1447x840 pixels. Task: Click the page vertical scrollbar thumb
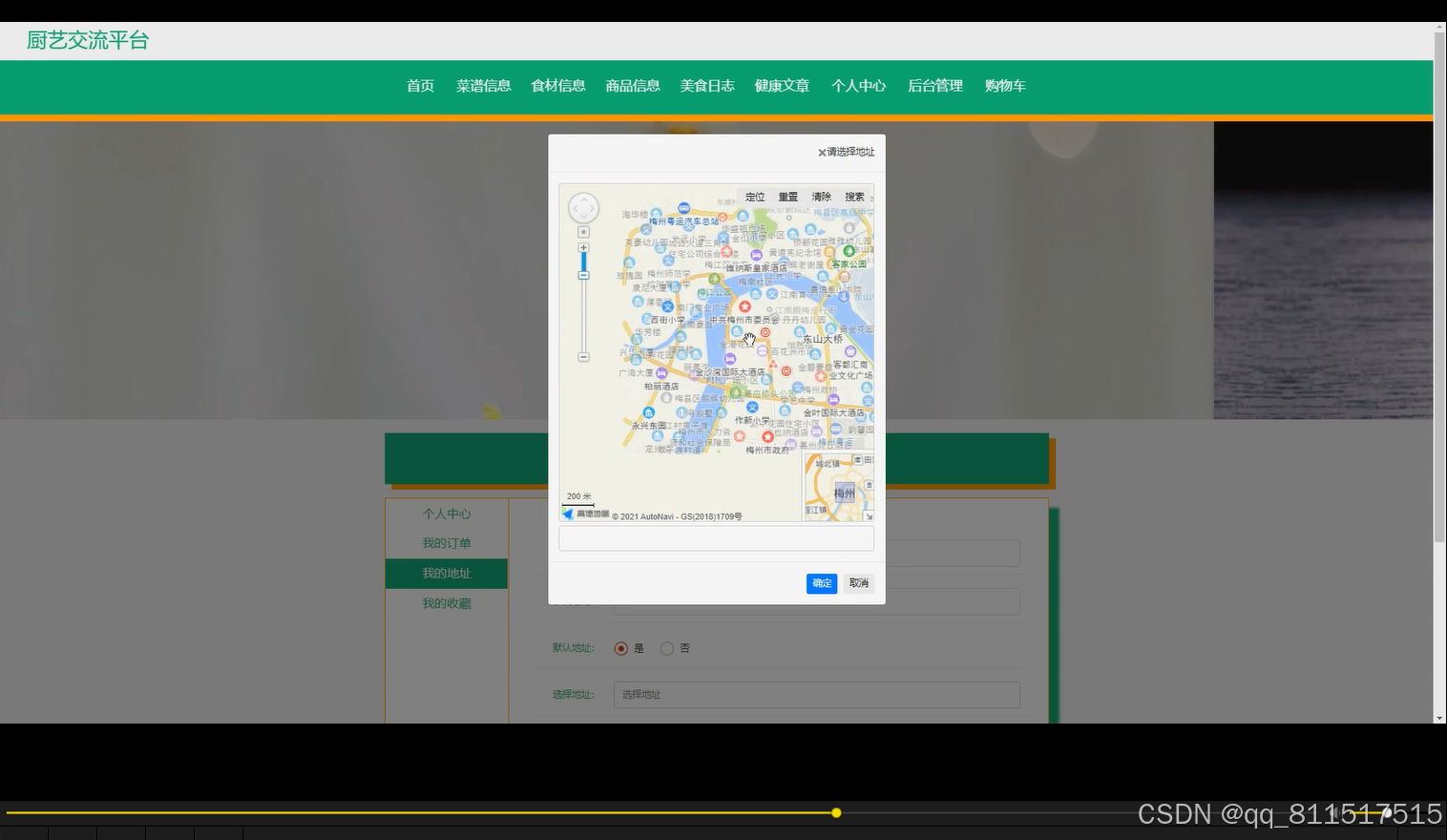1439,286
